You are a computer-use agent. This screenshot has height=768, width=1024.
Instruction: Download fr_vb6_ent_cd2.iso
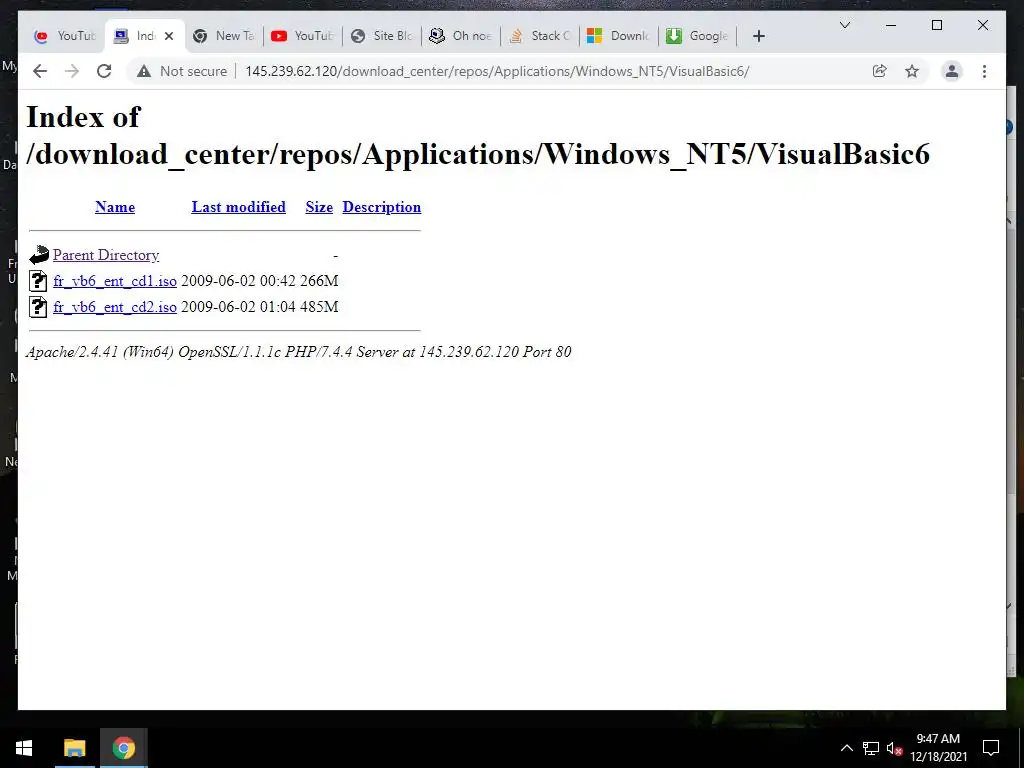click(115, 307)
